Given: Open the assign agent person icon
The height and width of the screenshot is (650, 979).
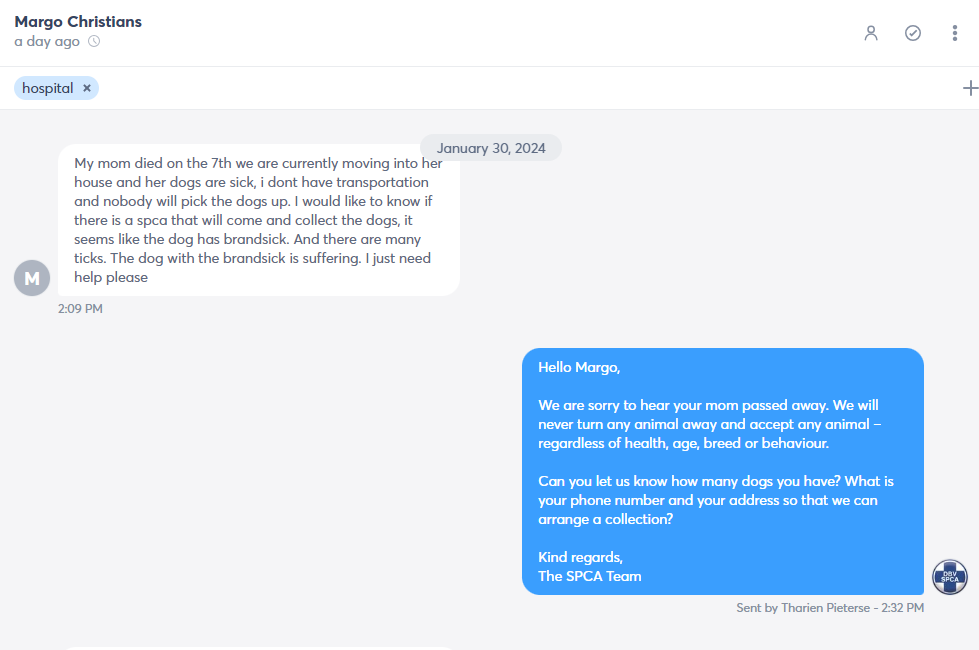Looking at the screenshot, I should click(x=870, y=33).
